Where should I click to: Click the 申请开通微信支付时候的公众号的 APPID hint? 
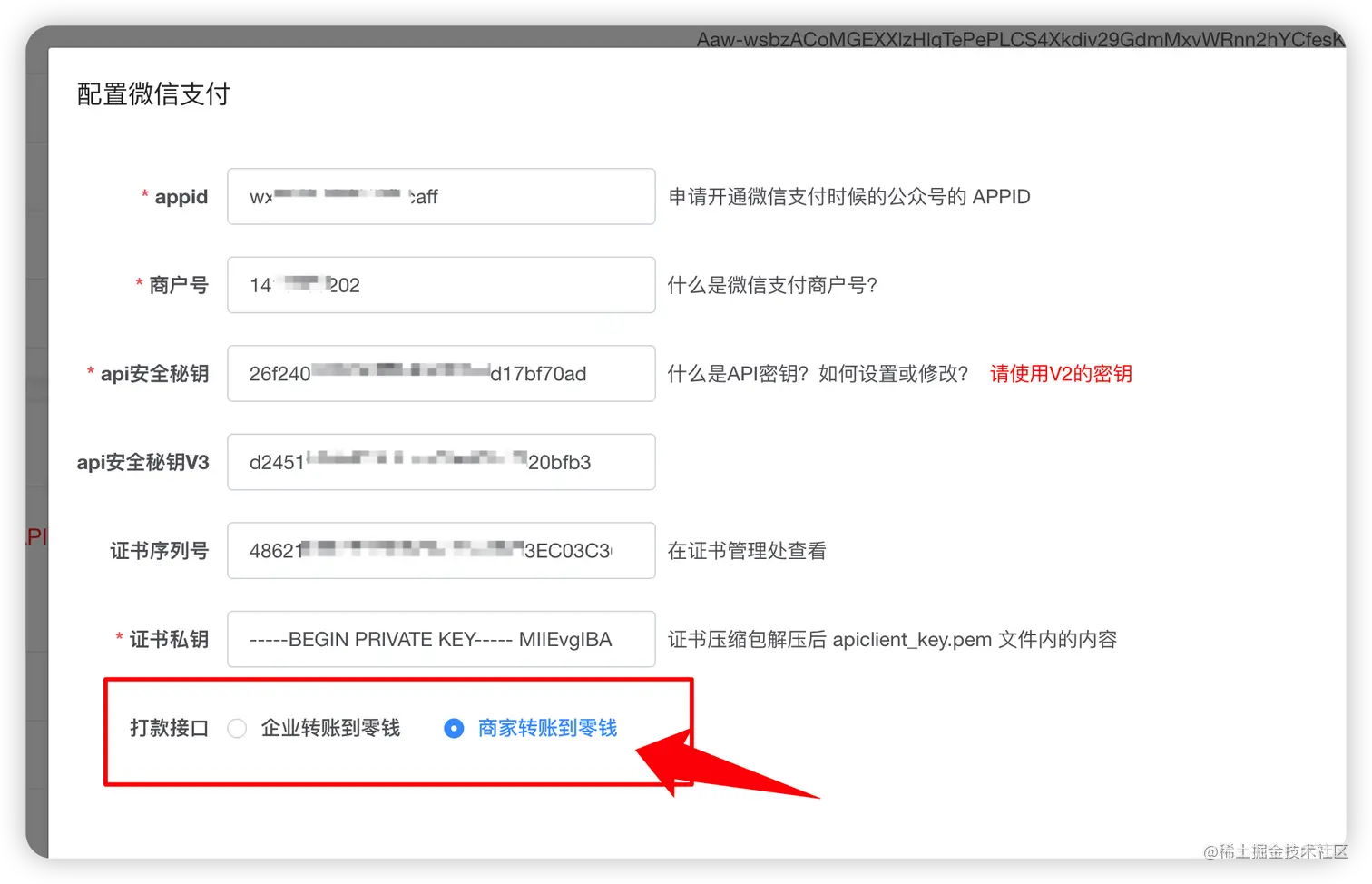coord(849,196)
